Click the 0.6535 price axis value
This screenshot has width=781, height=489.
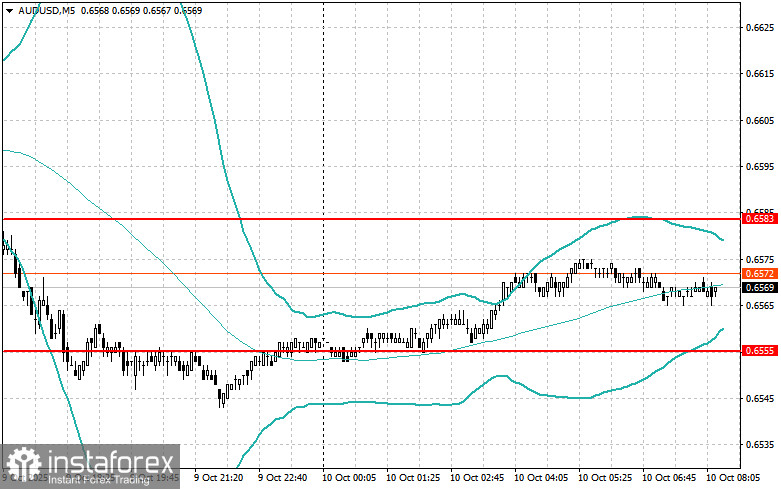(x=760, y=445)
